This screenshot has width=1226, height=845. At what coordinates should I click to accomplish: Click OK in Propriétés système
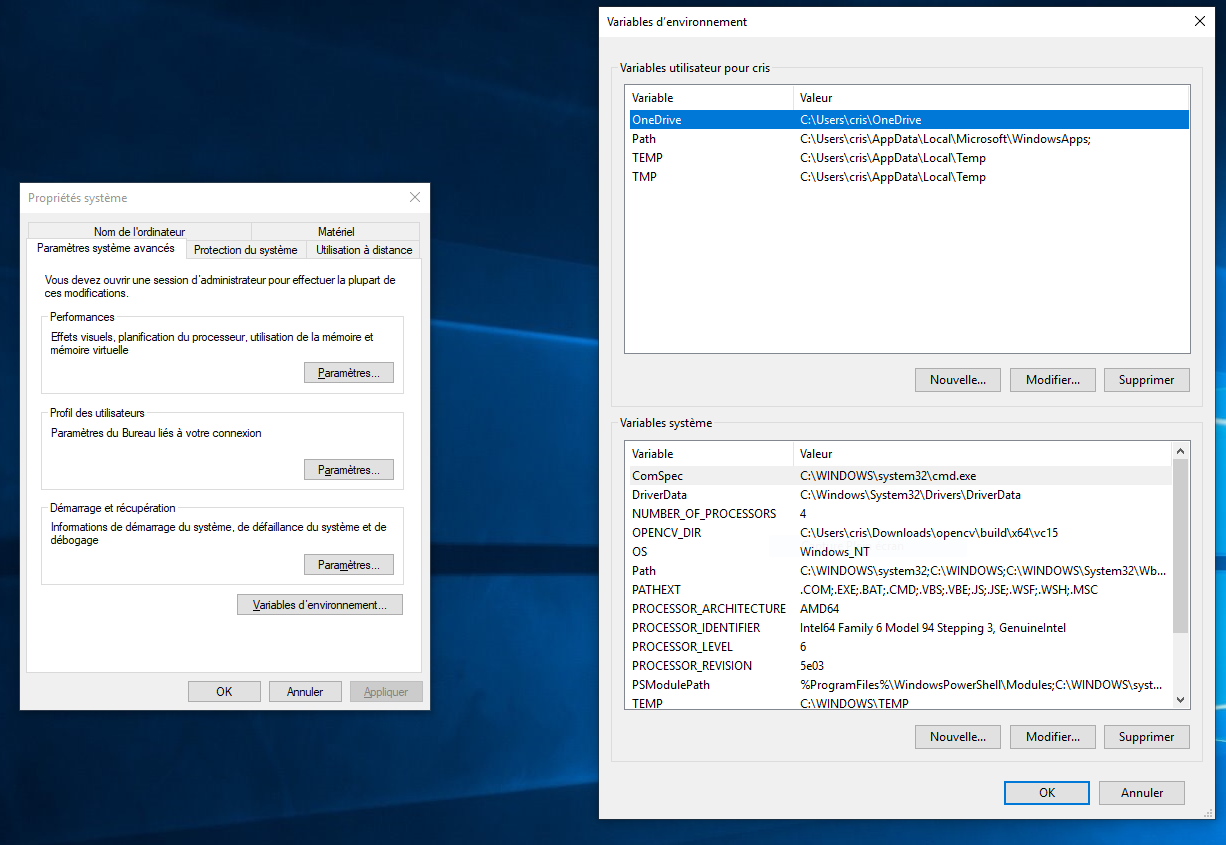[x=224, y=691]
